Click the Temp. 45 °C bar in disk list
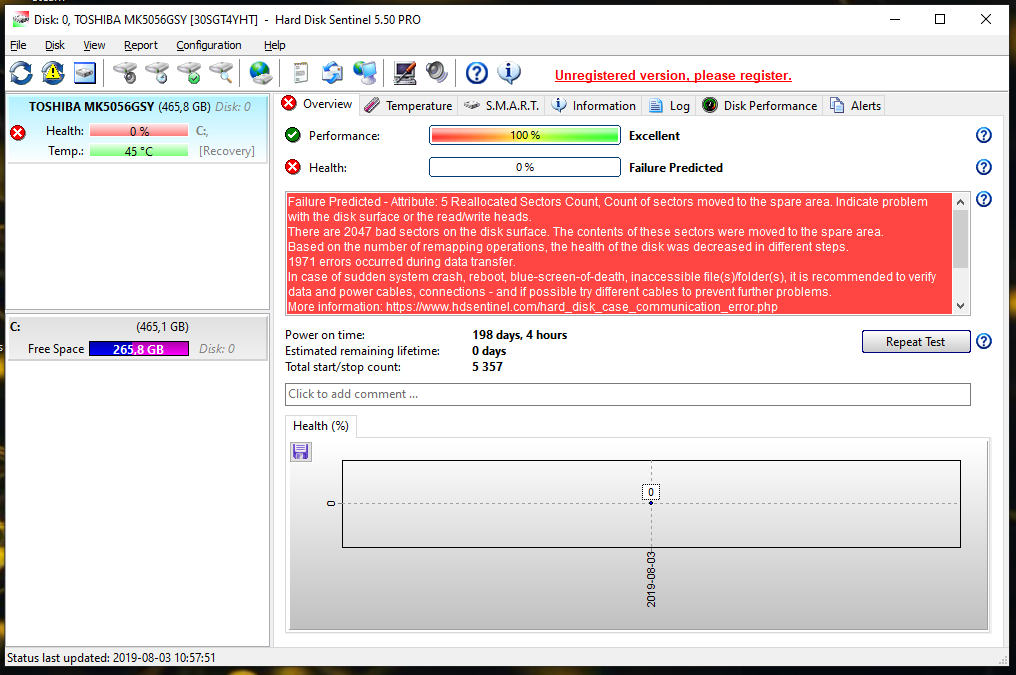This screenshot has height=675, width=1016. pyautogui.click(x=139, y=151)
